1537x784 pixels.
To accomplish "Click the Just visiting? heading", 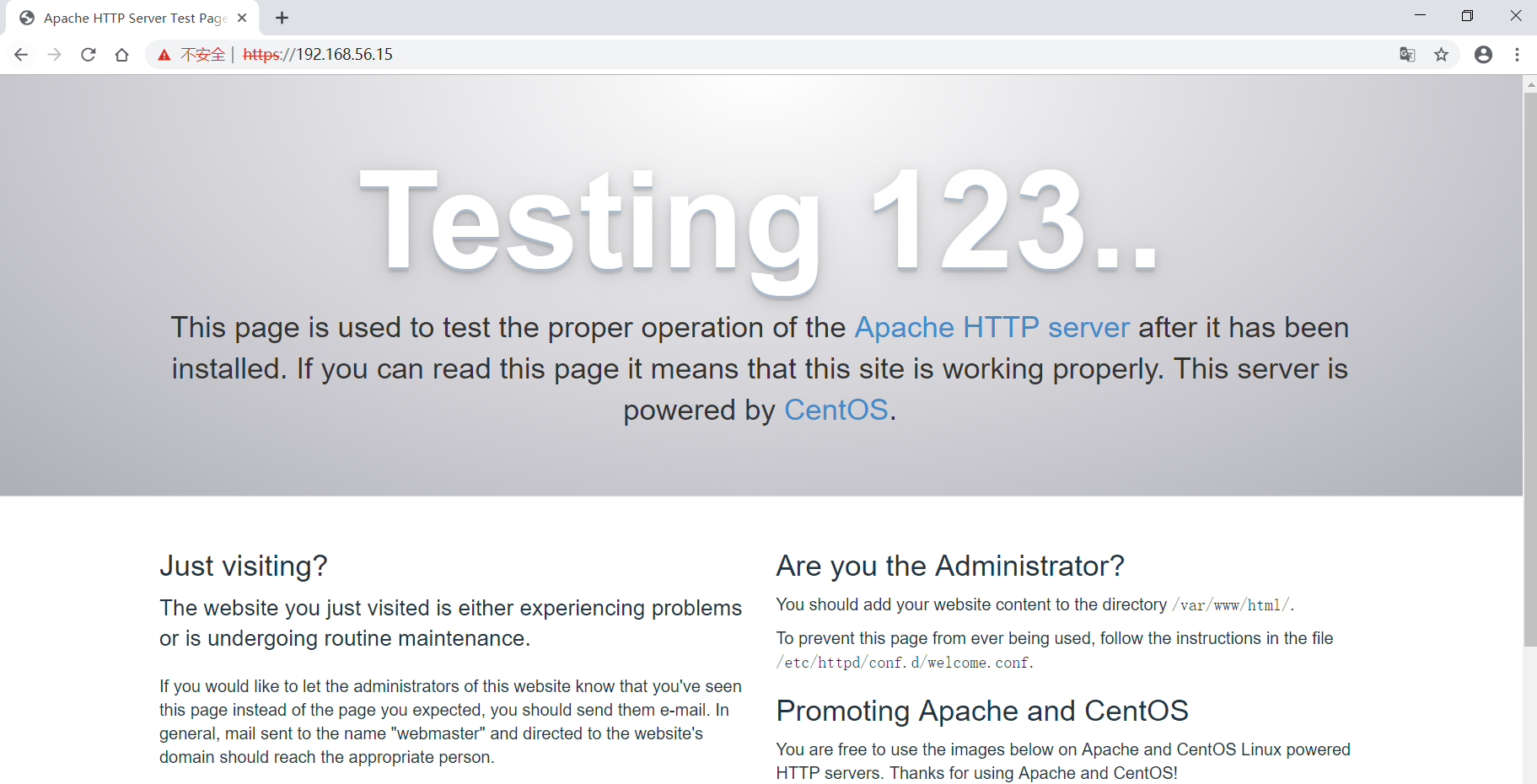I will pos(244,566).
